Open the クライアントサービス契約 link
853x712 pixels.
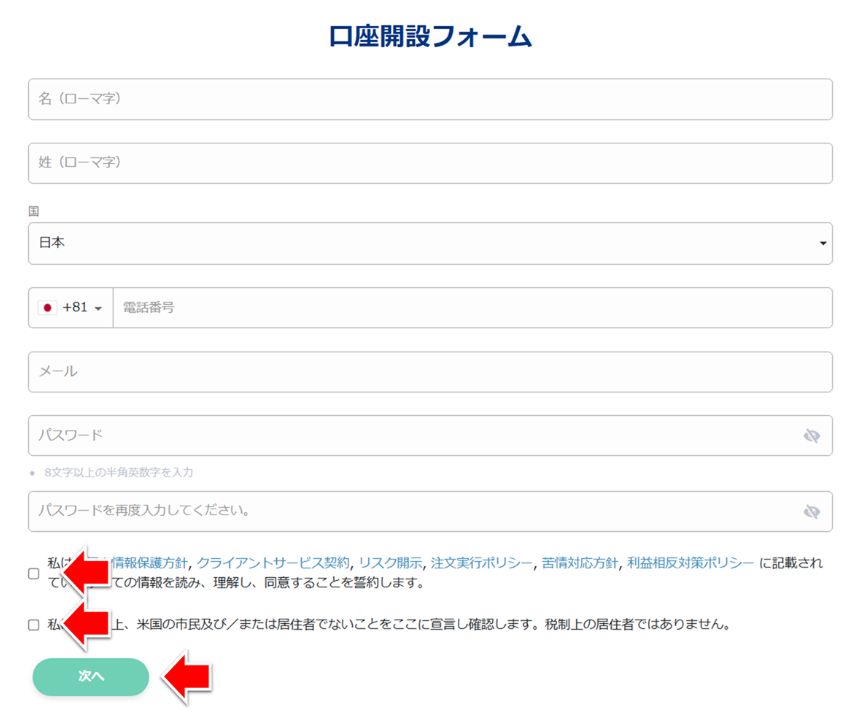(x=273, y=563)
